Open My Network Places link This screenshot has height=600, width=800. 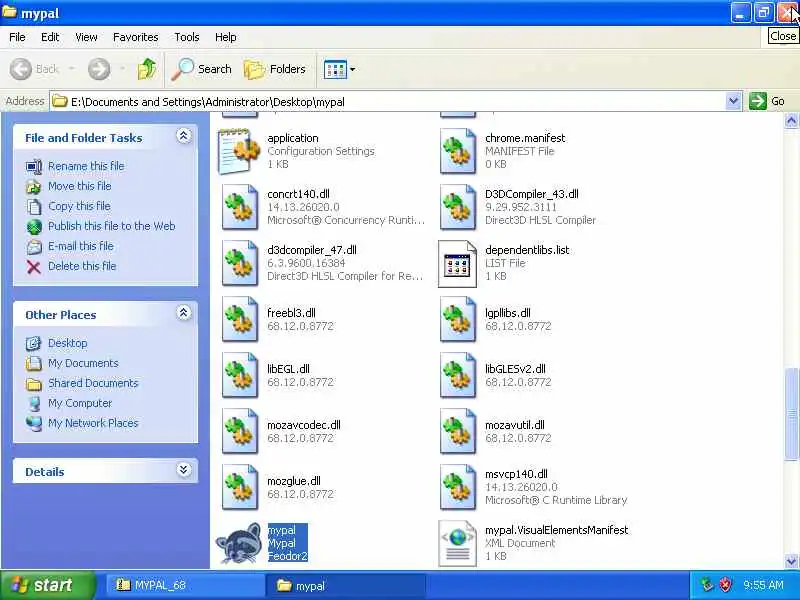93,422
